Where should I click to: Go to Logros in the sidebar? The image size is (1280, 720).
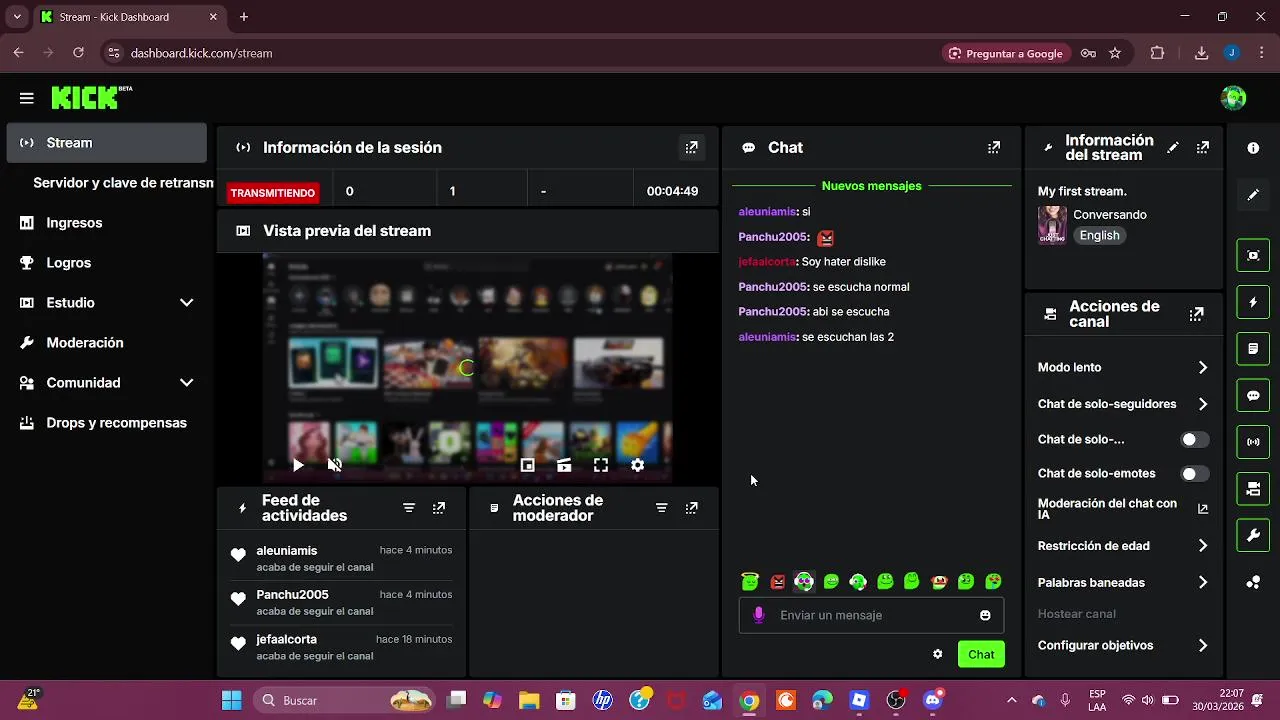[106, 263]
